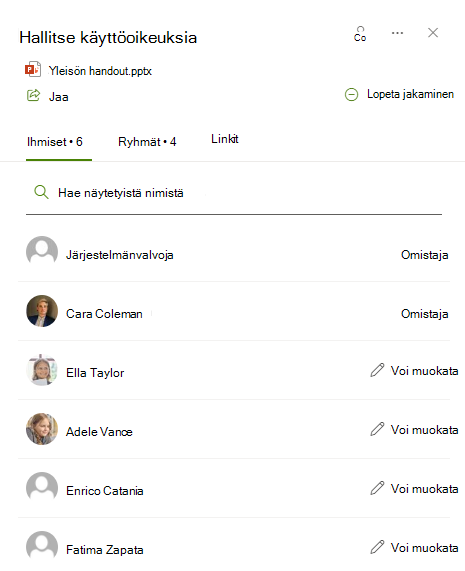Expand Ella Taylor's Voi muokata permission
The height and width of the screenshot is (571, 465).
point(414,371)
